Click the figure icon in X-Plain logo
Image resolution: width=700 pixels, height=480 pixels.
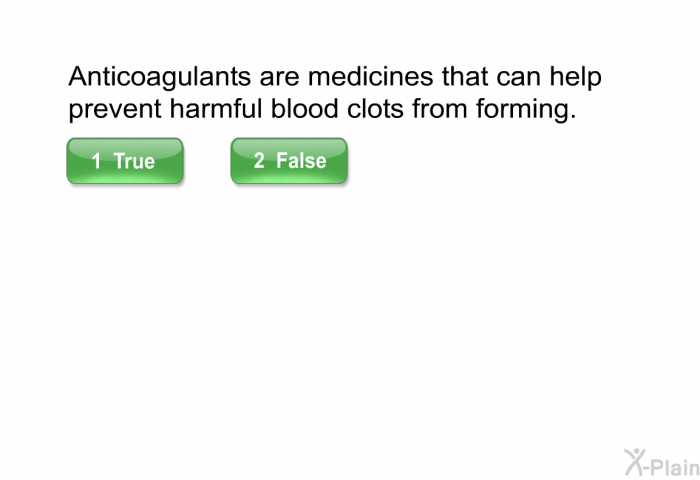(634, 462)
